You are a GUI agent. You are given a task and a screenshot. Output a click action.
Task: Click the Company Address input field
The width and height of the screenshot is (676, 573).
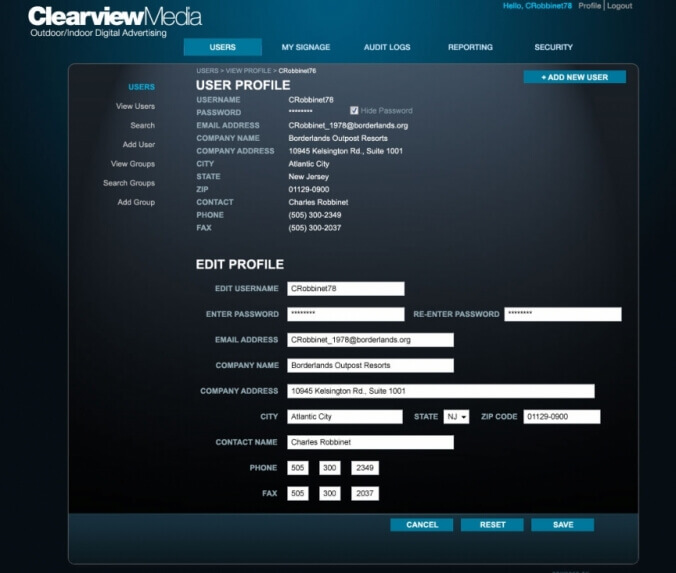click(x=440, y=391)
